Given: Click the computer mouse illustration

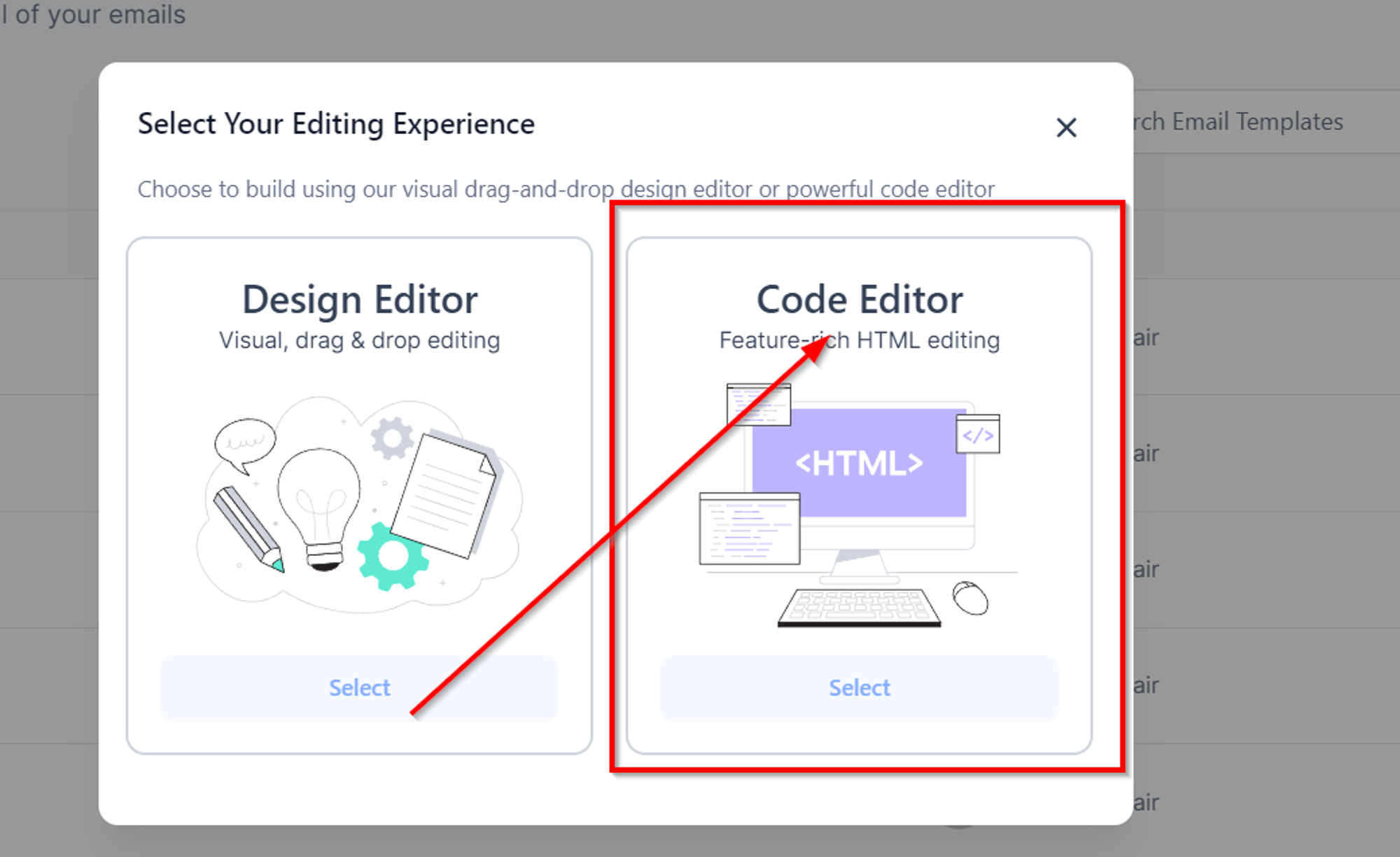Looking at the screenshot, I should pos(970,598).
